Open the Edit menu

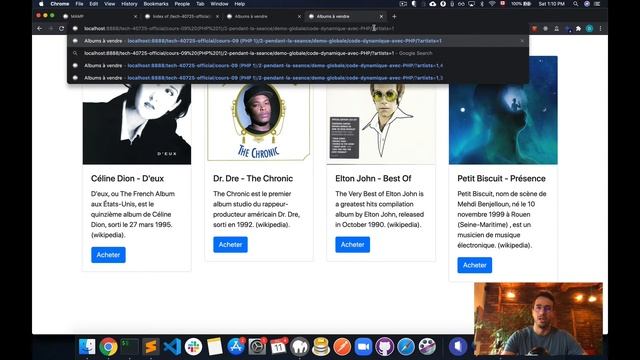(x=94, y=4)
